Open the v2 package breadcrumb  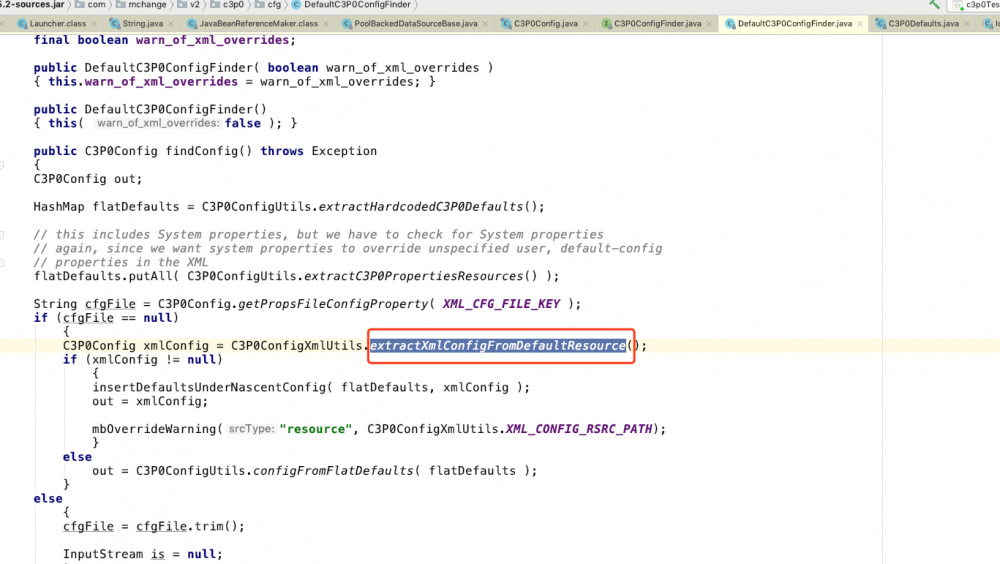point(188,4)
